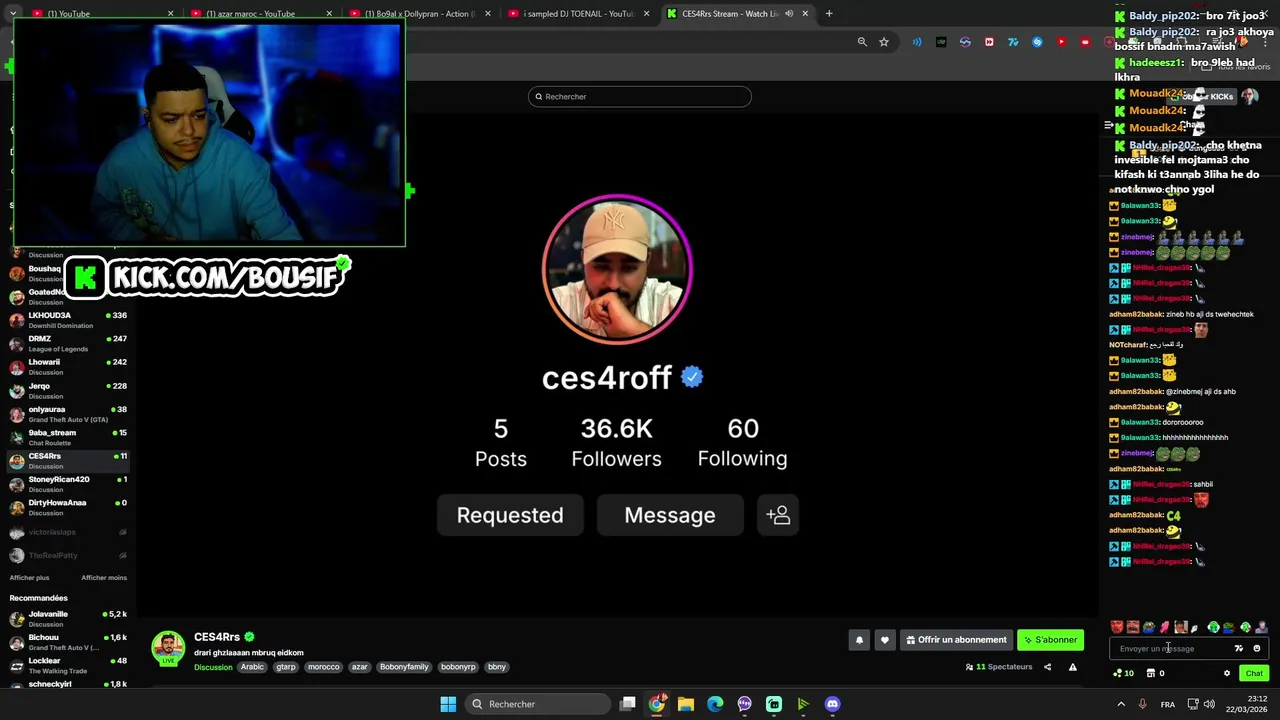The image size is (1280, 720).
Task: Close the DJ TOENAIL YouTube tab
Action: (x=646, y=14)
